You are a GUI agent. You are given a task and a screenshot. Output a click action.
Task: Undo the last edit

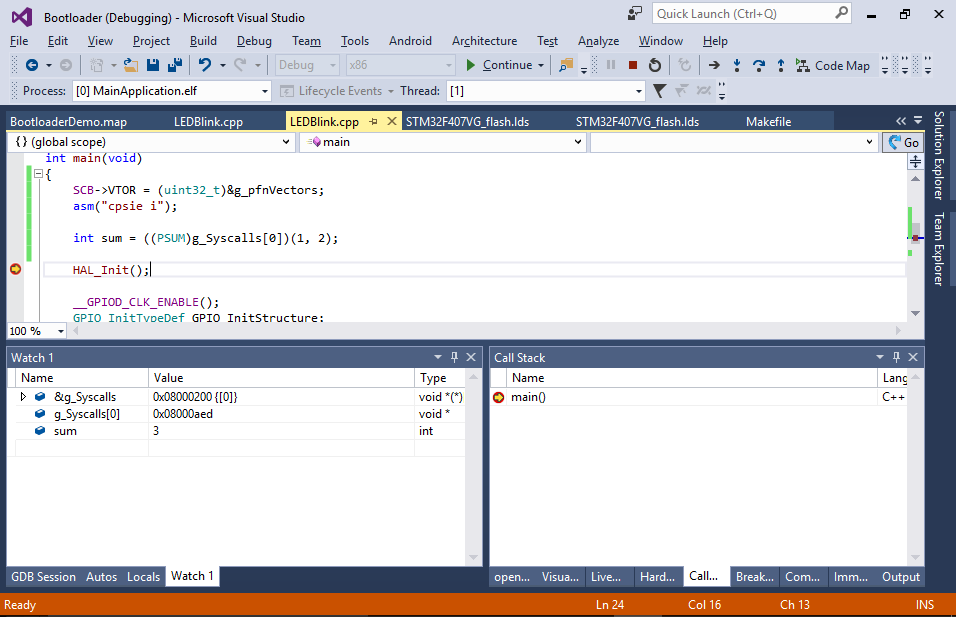(205, 65)
